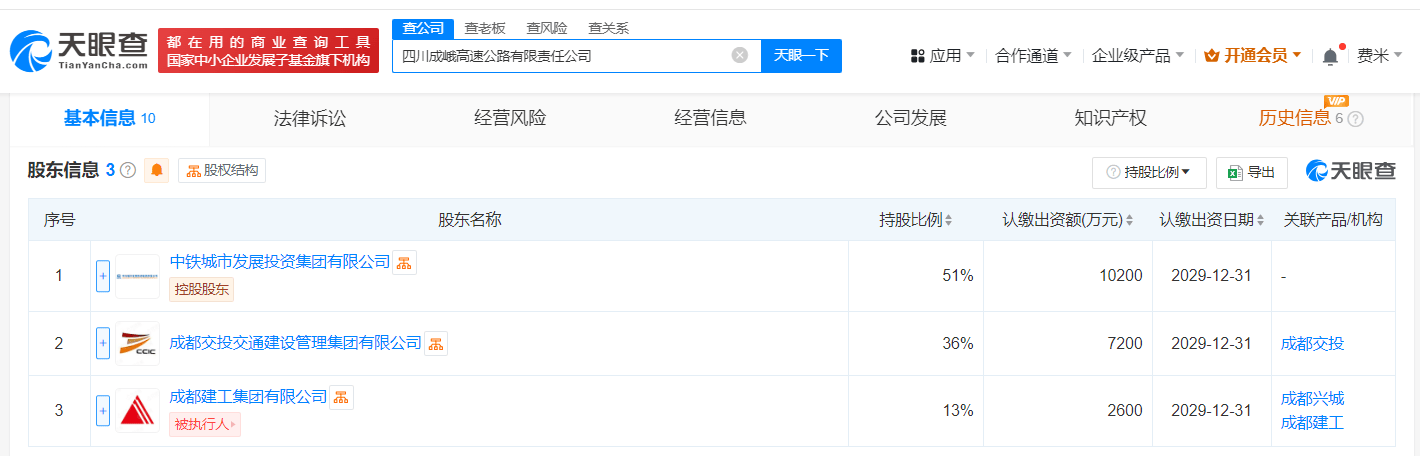Open 中铁城市发展投资集团有限公司 link
The width and height of the screenshot is (1420, 456).
(280, 262)
